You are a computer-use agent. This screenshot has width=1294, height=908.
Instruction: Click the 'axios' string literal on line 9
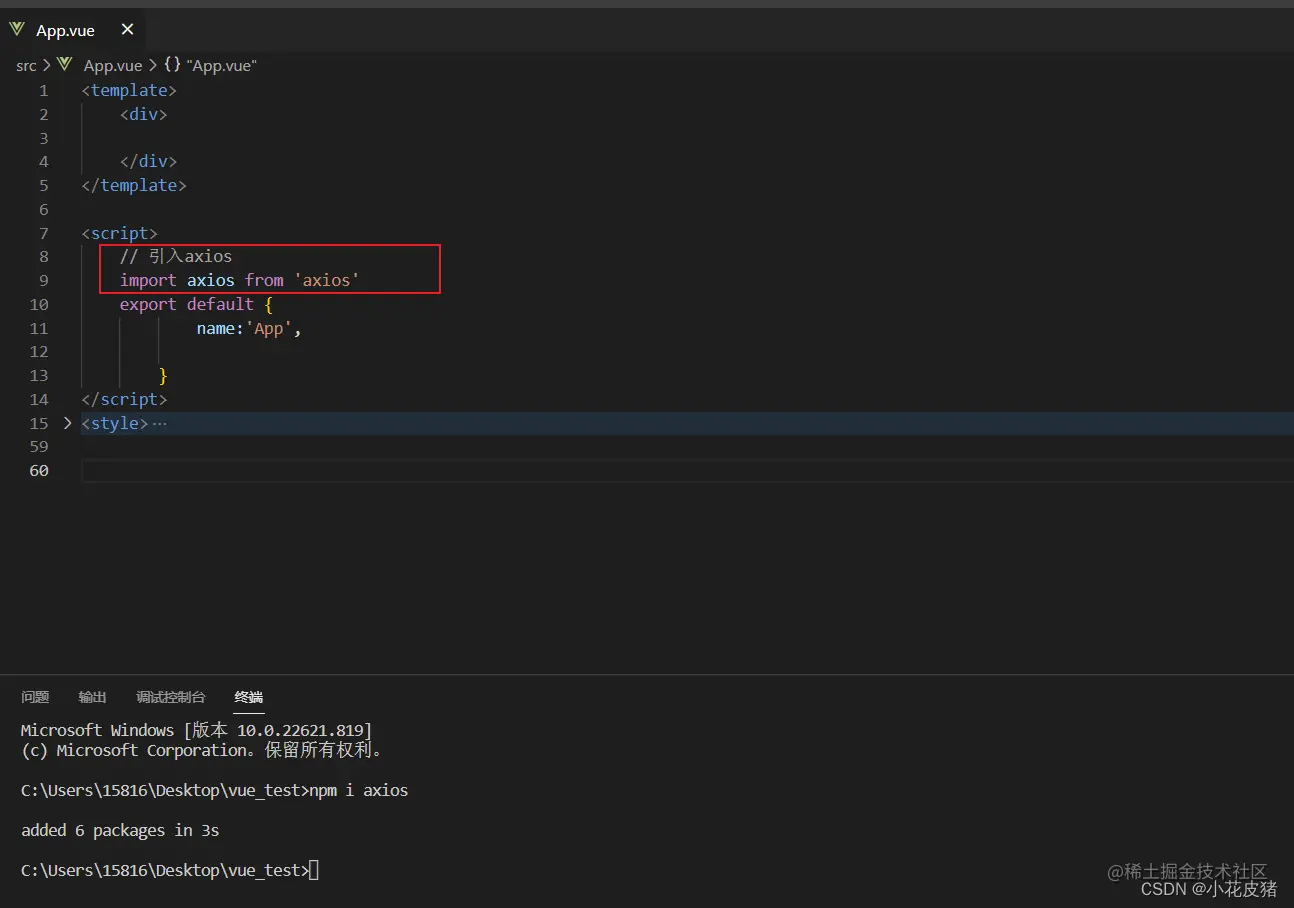point(326,280)
